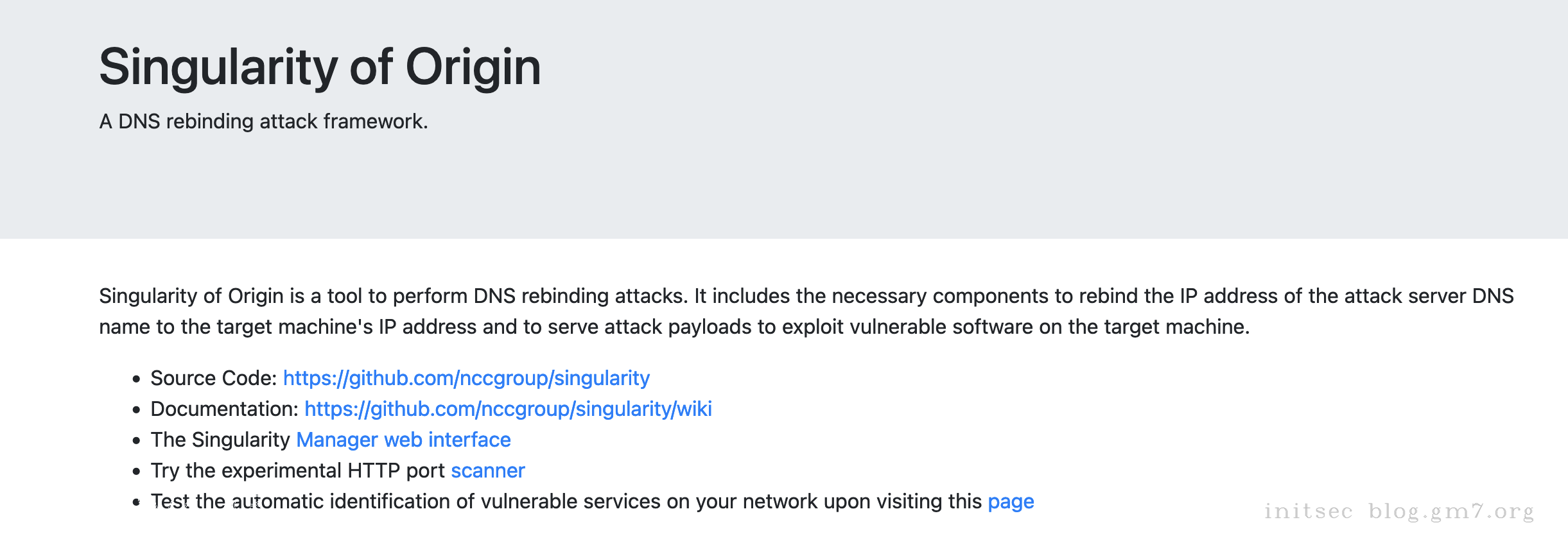The image size is (1568, 543).
Task: Click the bullet beside the Test item
Action: tap(136, 503)
